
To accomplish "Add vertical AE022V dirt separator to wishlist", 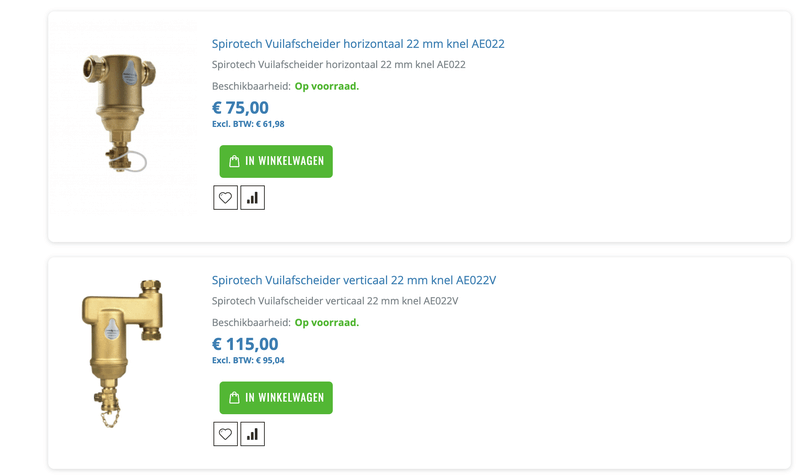I will pos(225,434).
